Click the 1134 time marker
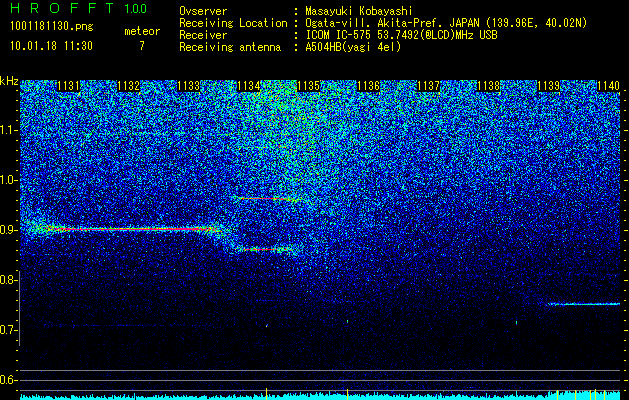This screenshot has height=400, width=629. [x=249, y=86]
